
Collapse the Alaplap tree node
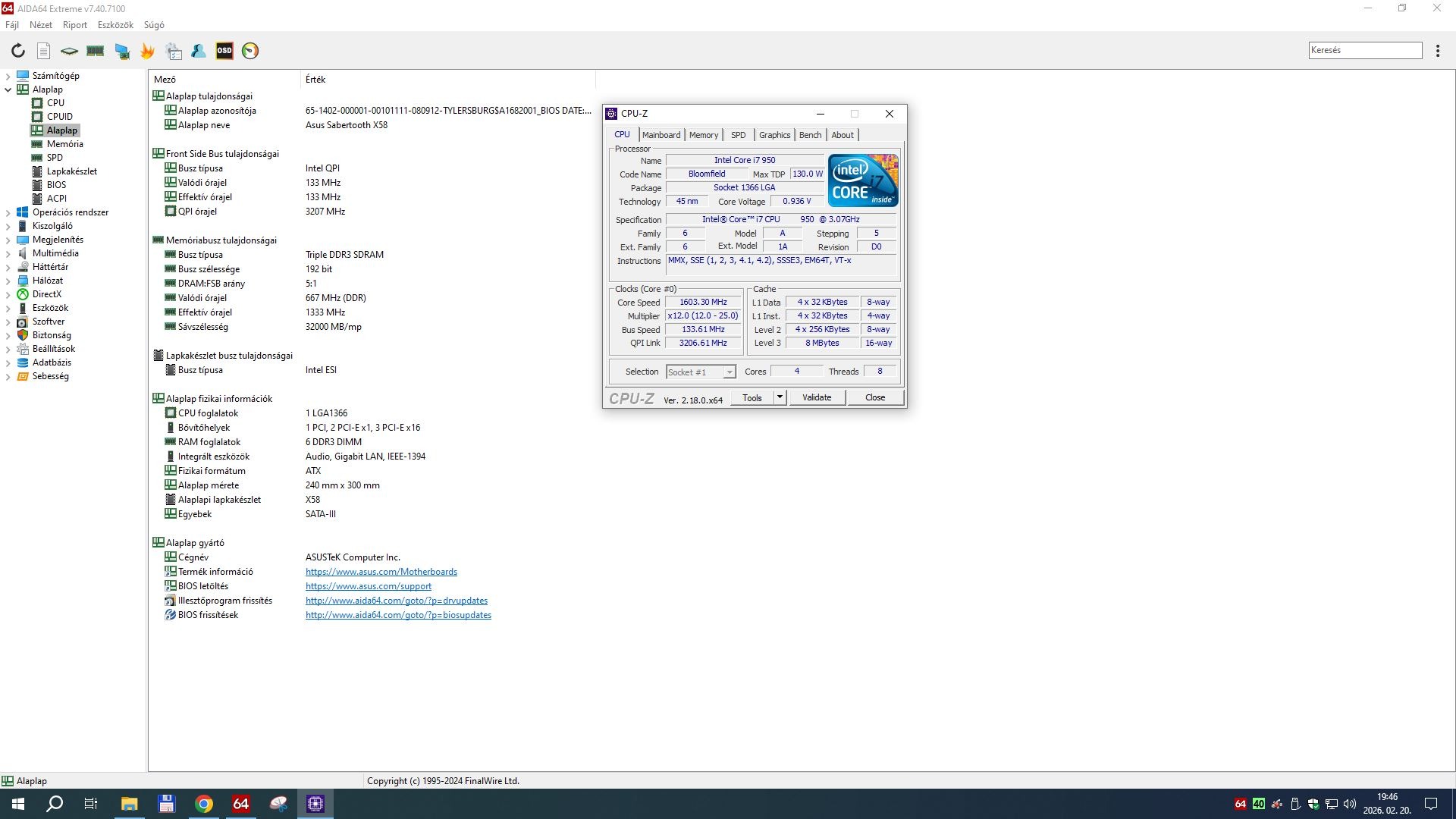(x=8, y=89)
